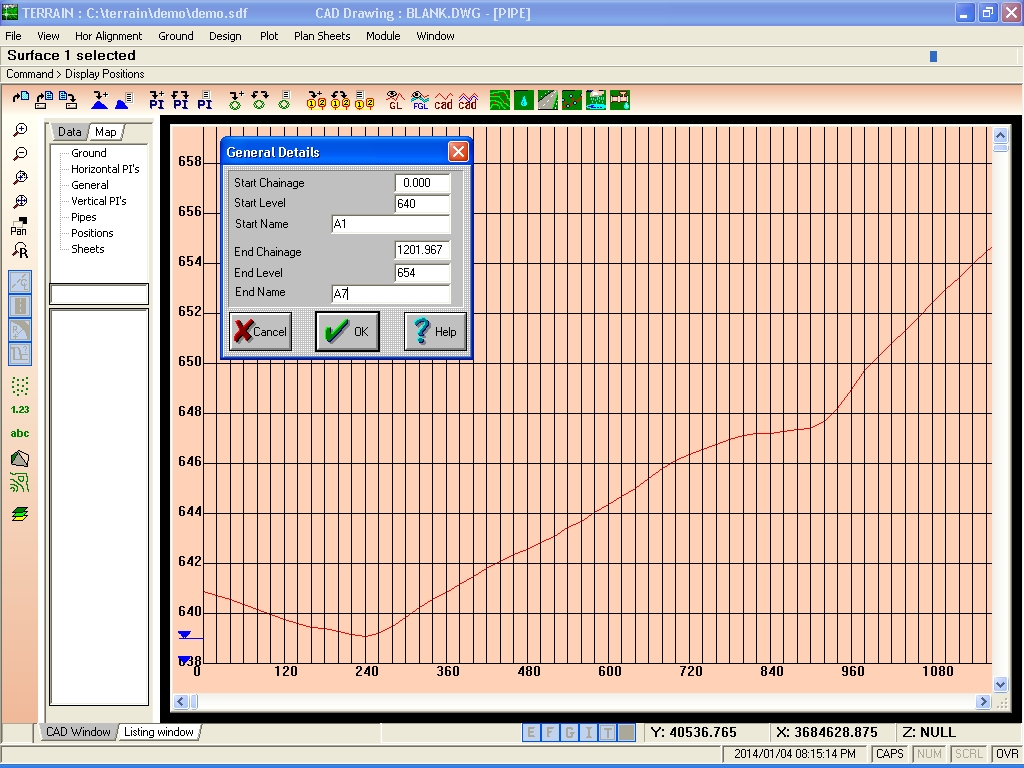1024x768 pixels.
Task: Select the abc text display icon
Action: tap(20, 433)
